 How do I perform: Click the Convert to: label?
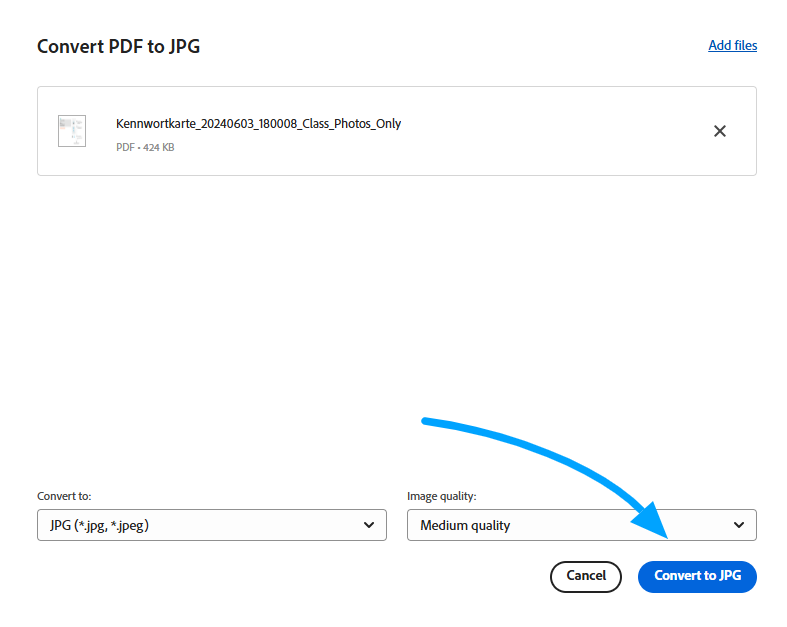[x=64, y=496]
